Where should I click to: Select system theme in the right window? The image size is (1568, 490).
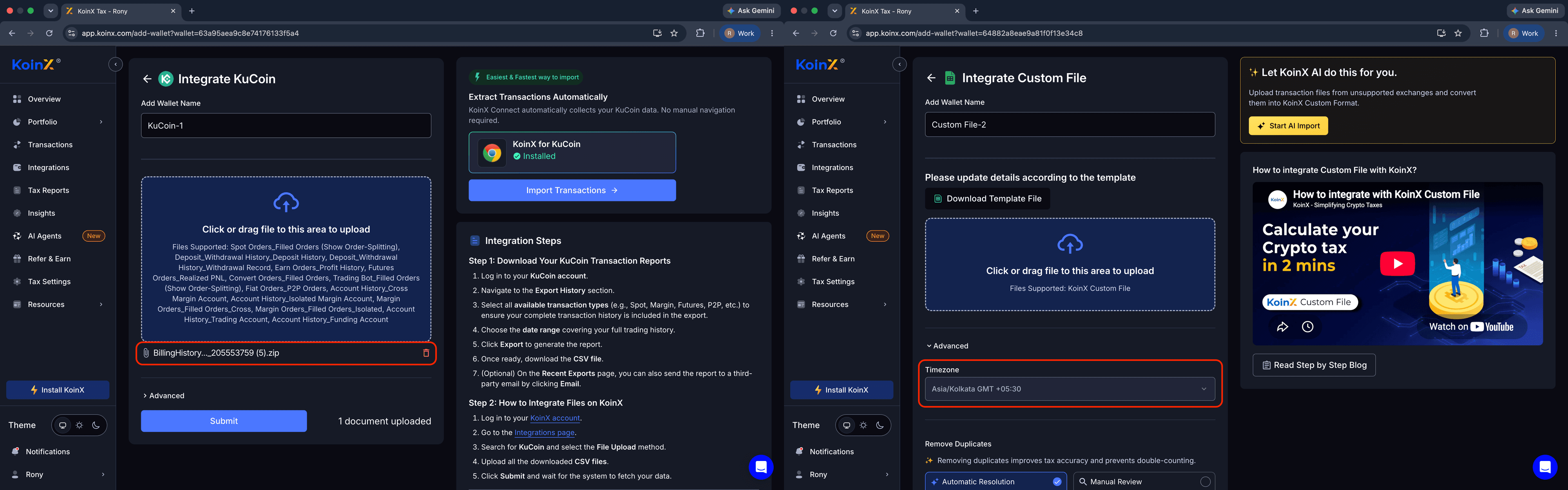[x=847, y=425]
